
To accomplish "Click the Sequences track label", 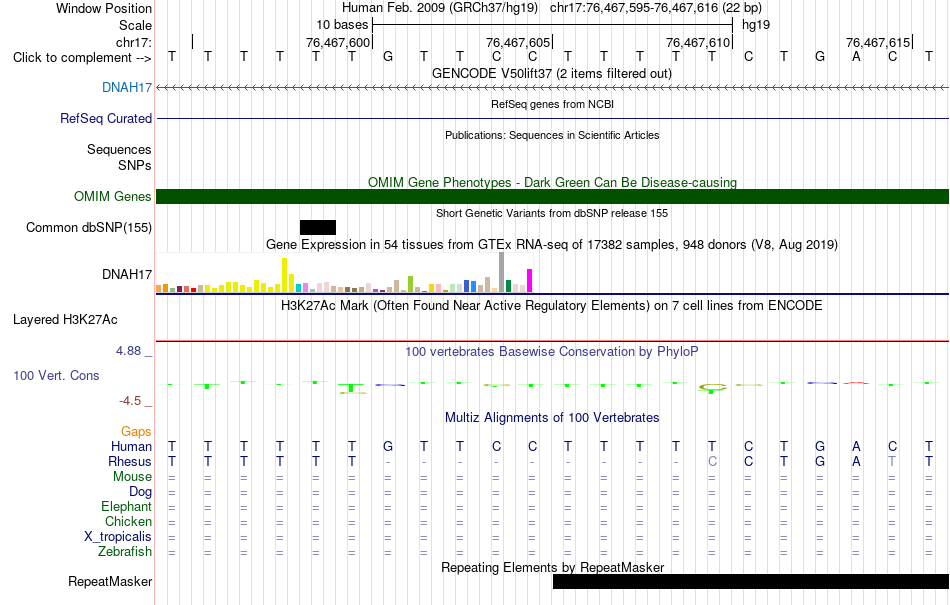I will (119, 150).
